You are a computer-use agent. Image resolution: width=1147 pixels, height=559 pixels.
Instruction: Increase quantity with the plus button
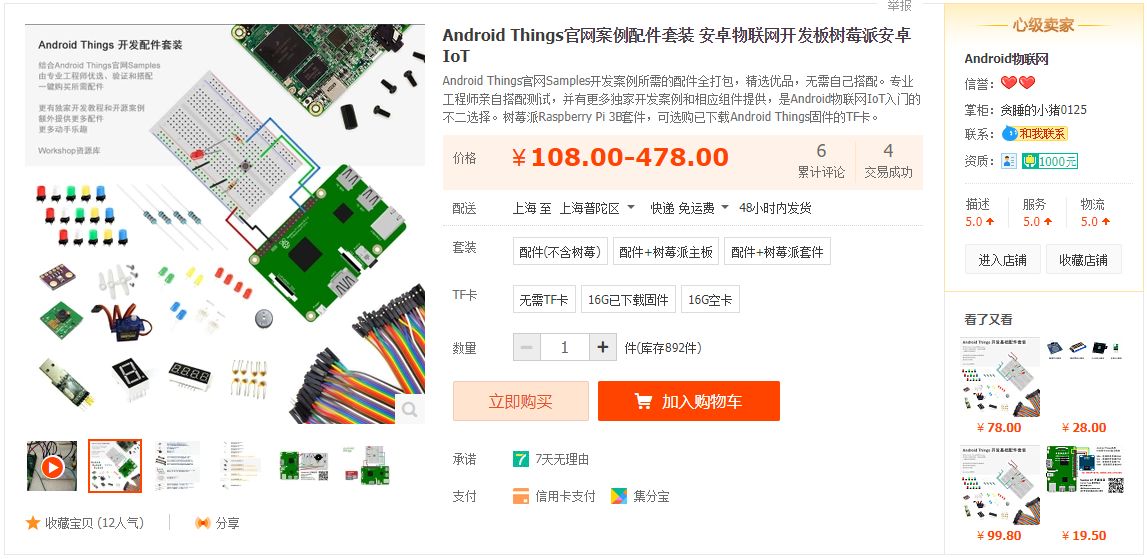603,348
